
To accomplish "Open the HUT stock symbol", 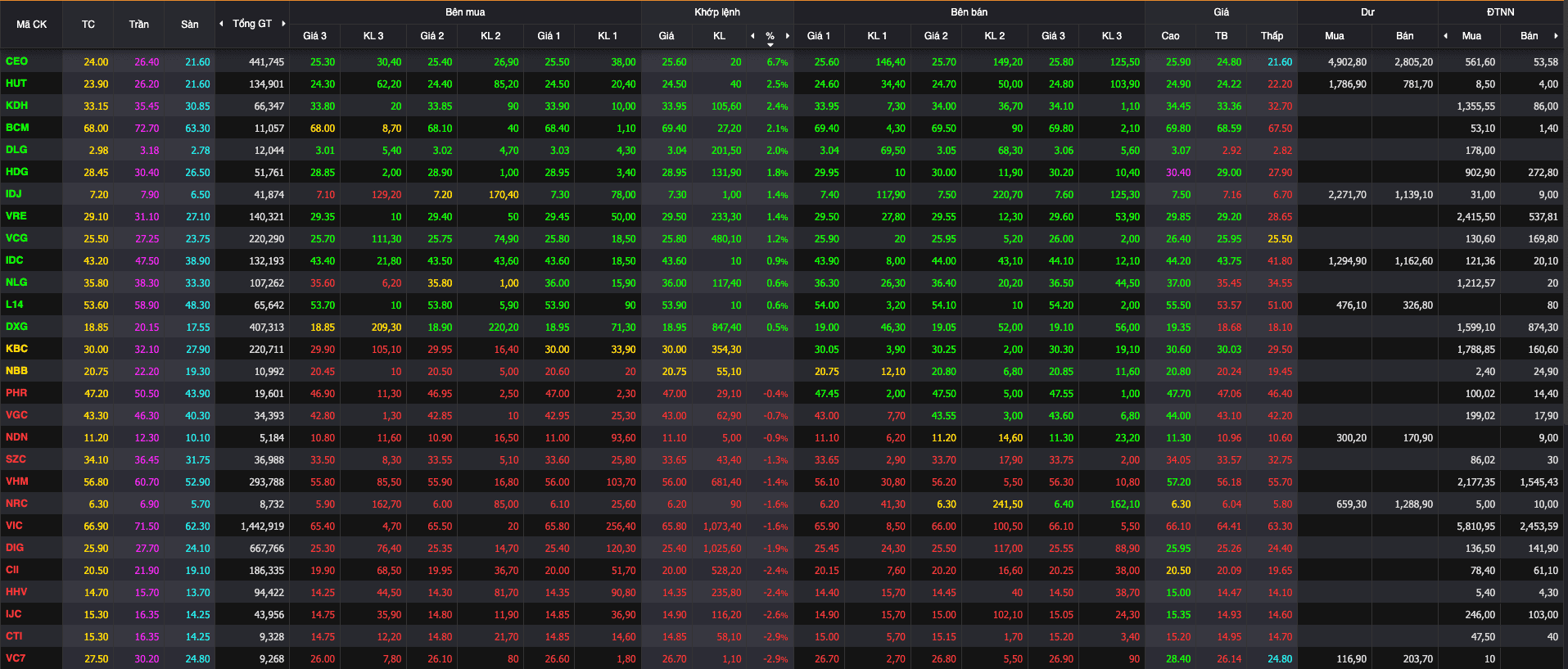I will [16, 84].
